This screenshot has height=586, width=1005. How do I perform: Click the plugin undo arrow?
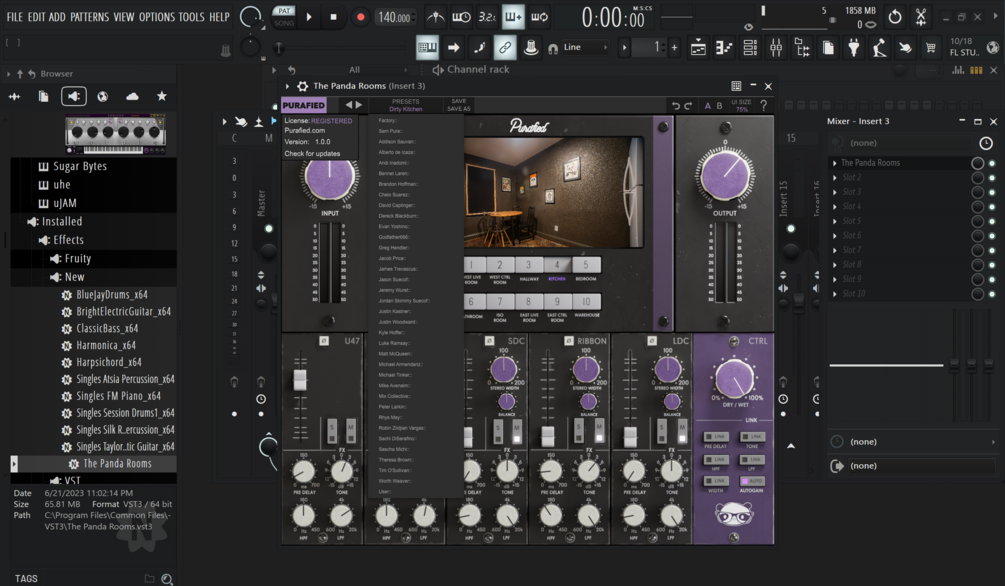click(676, 106)
